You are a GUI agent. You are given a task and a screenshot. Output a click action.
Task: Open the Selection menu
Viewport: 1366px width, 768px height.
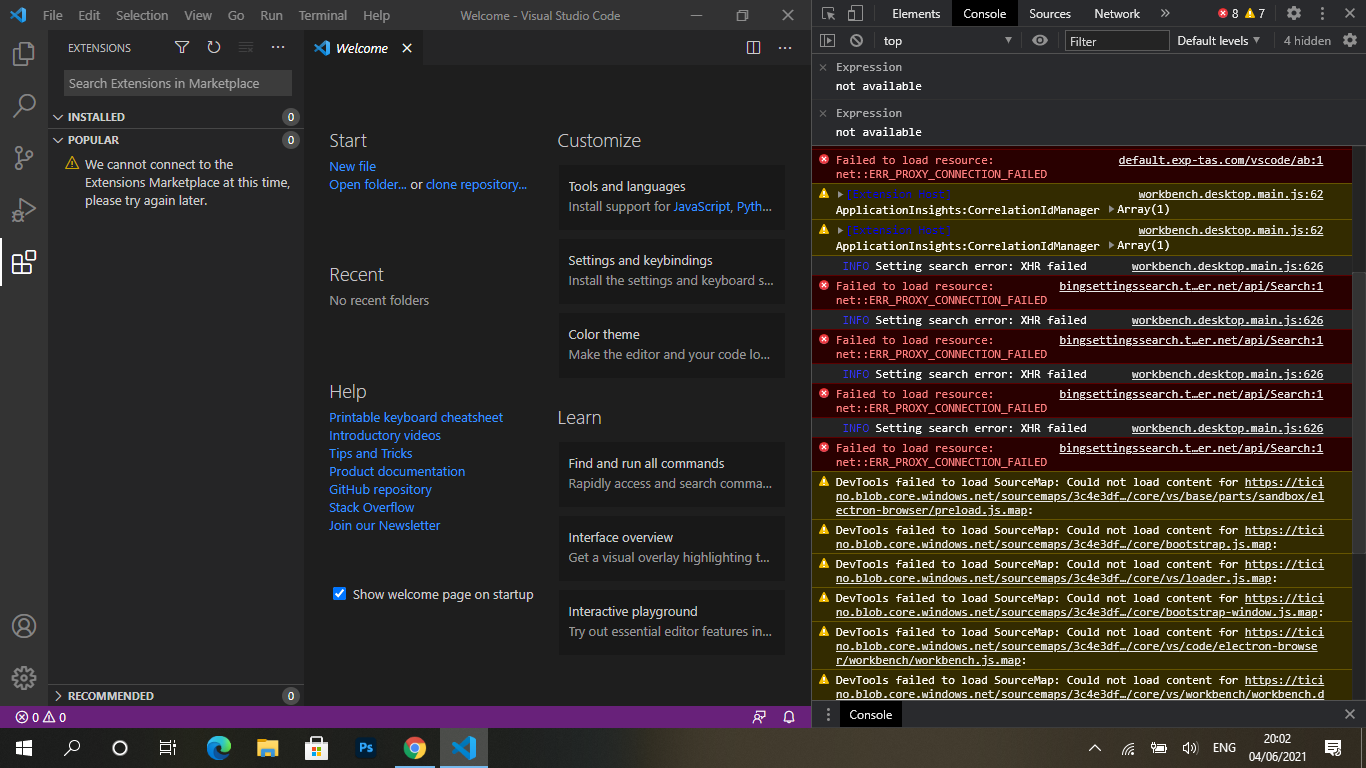142,15
